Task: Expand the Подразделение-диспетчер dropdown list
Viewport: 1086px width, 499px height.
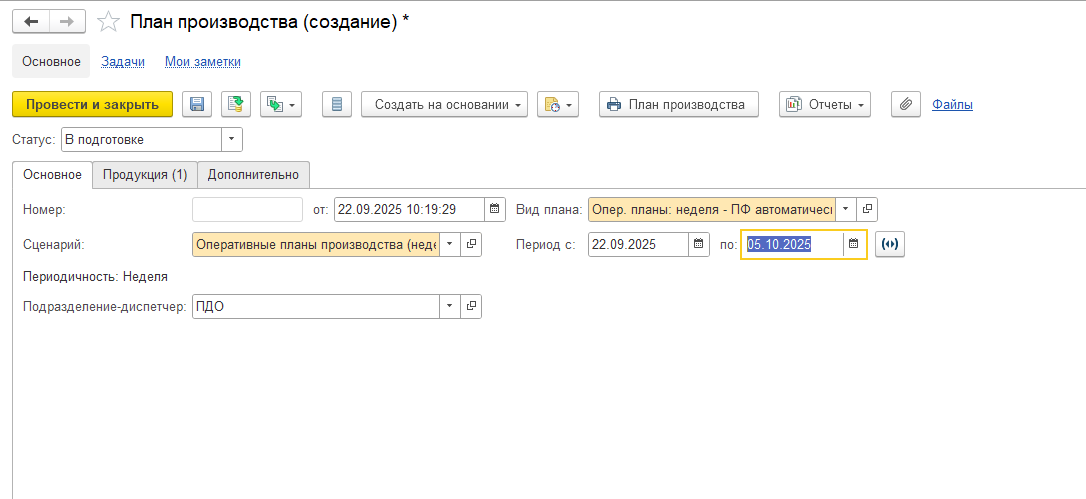Action: pos(449,307)
